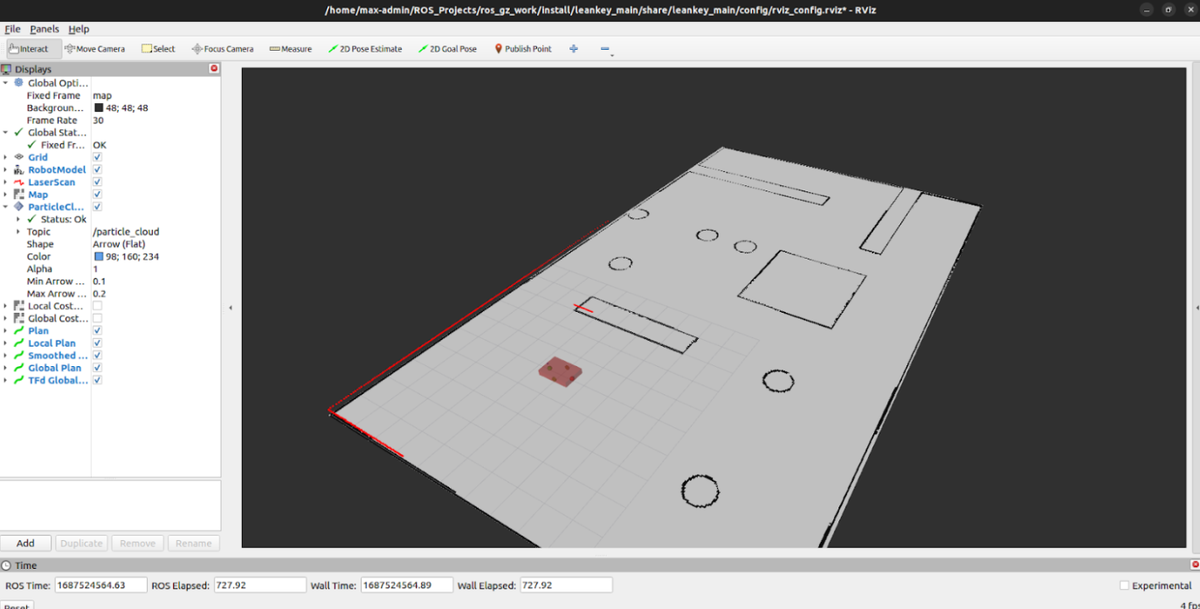1200x609 pixels.
Task: Click the Local Costmap display icon
Action: pos(19,306)
